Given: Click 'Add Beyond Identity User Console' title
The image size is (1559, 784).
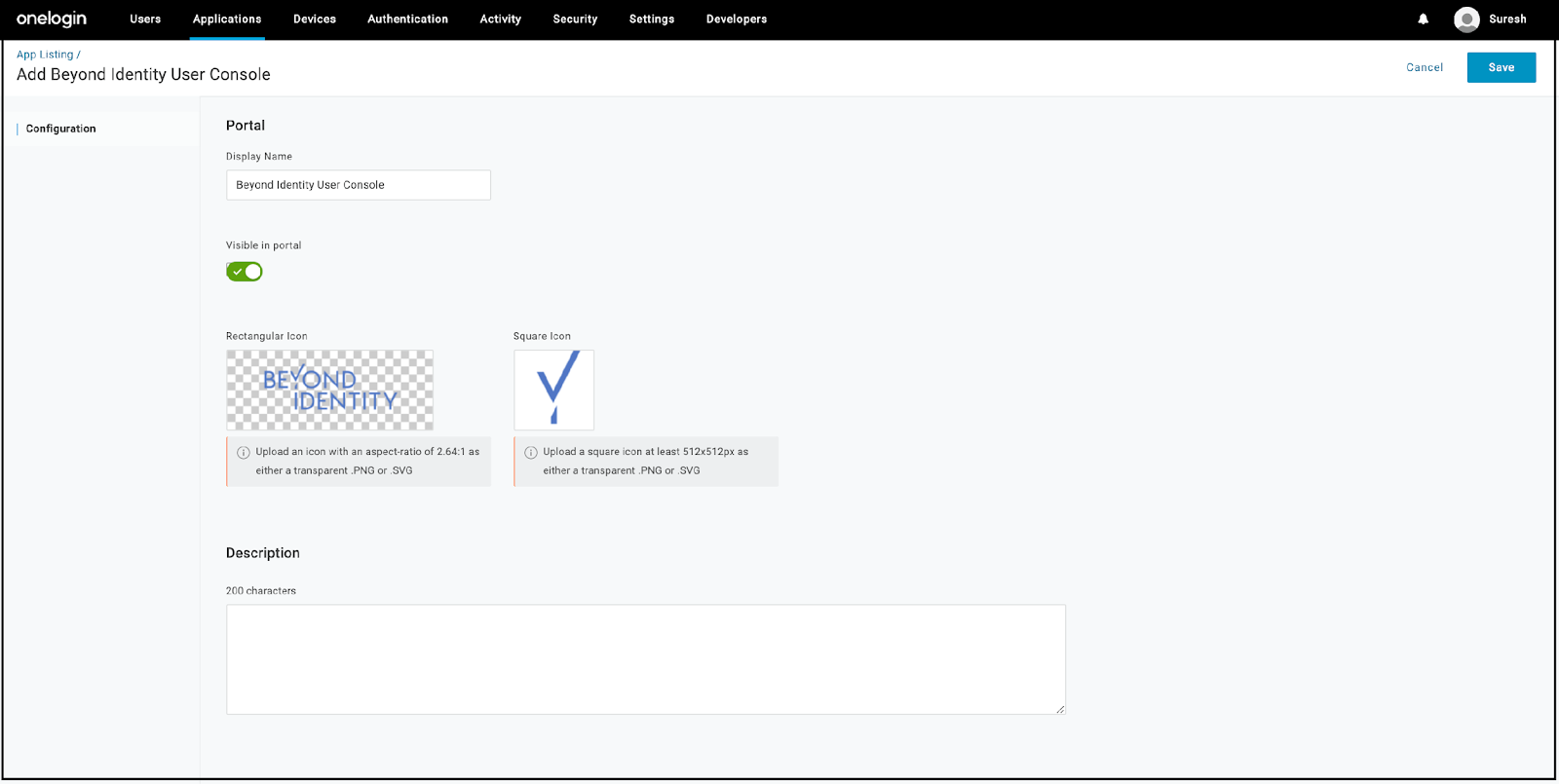Looking at the screenshot, I should click(143, 75).
